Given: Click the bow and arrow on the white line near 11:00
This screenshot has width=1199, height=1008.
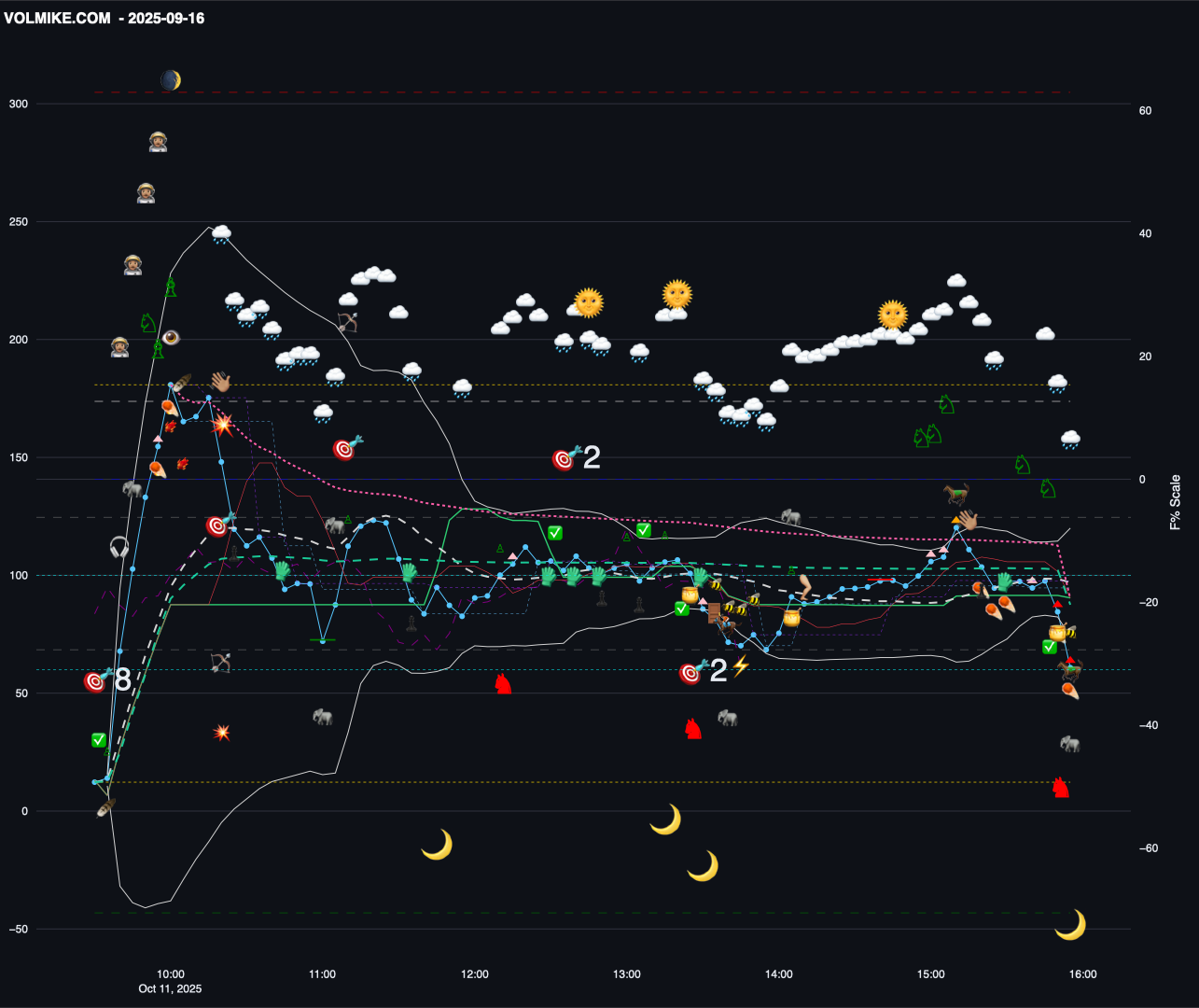Looking at the screenshot, I should [347, 323].
